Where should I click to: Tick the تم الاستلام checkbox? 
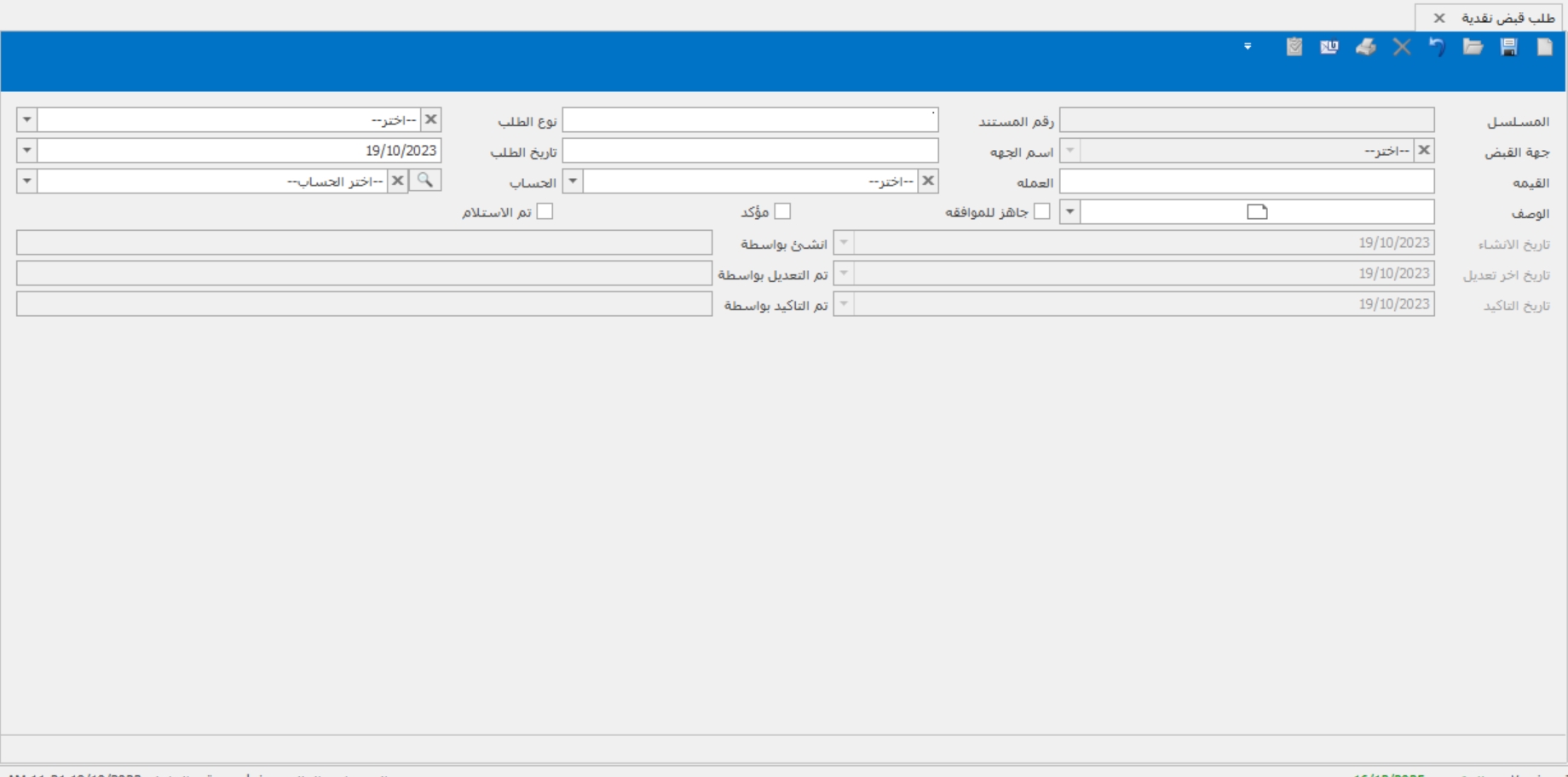point(545,212)
